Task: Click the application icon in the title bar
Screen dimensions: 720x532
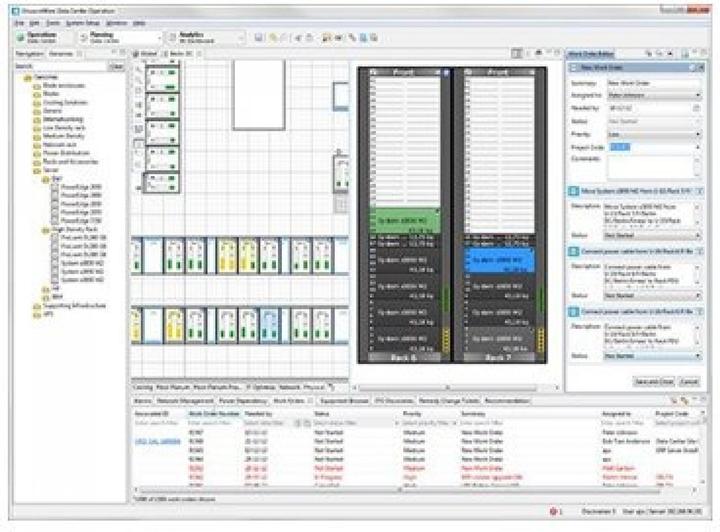Action: pyautogui.click(x=15, y=11)
